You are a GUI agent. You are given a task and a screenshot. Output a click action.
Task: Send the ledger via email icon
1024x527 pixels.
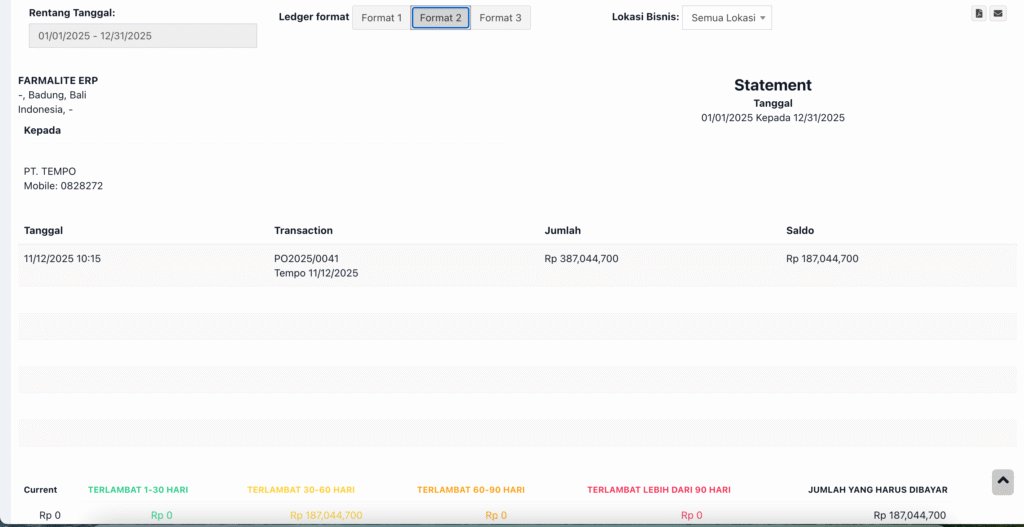998,13
